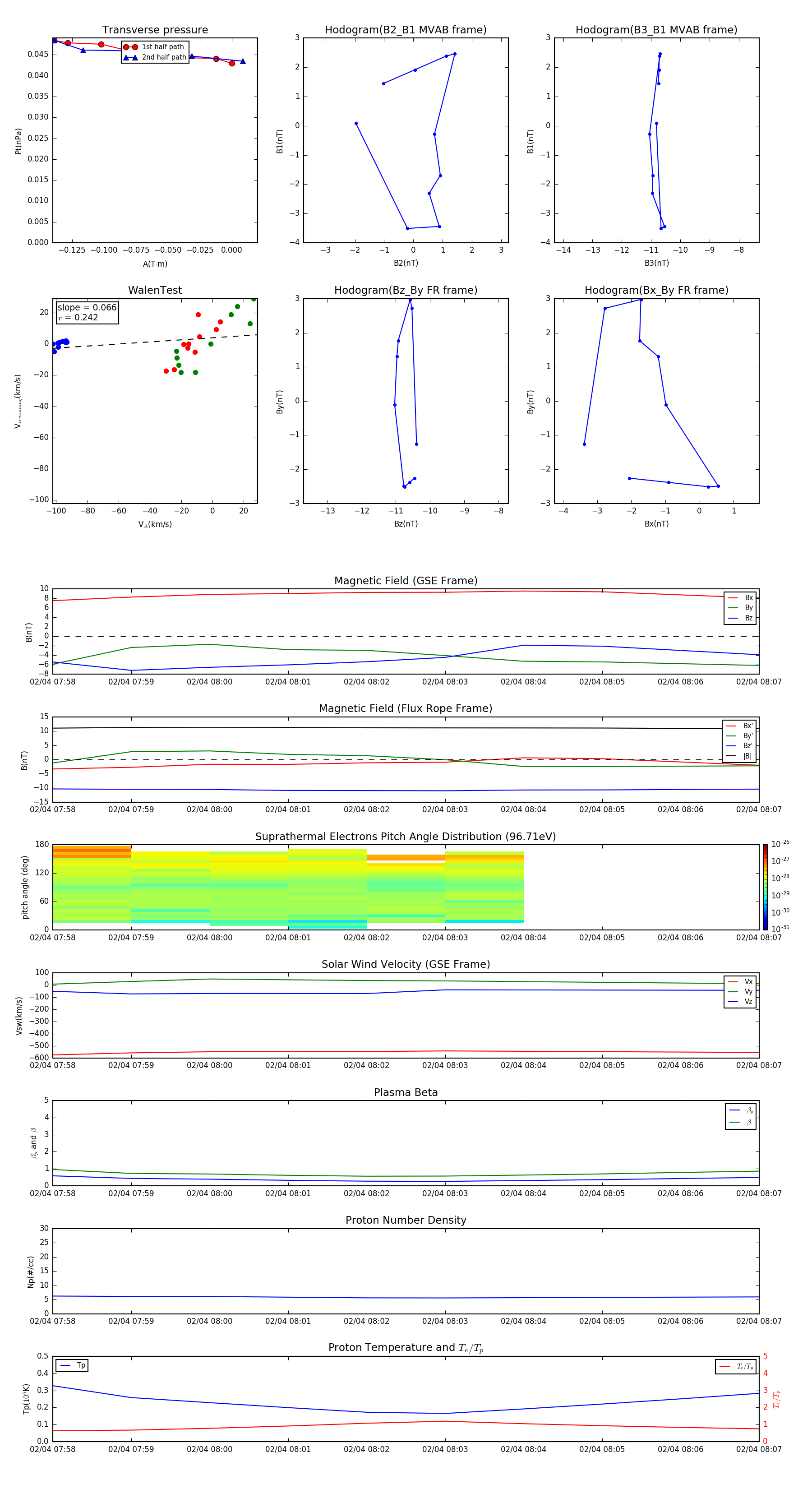Click the Pt(nPa) y-axis label
Image resolution: width=812 pixels, height=1489 pixels.
[x=18, y=141]
